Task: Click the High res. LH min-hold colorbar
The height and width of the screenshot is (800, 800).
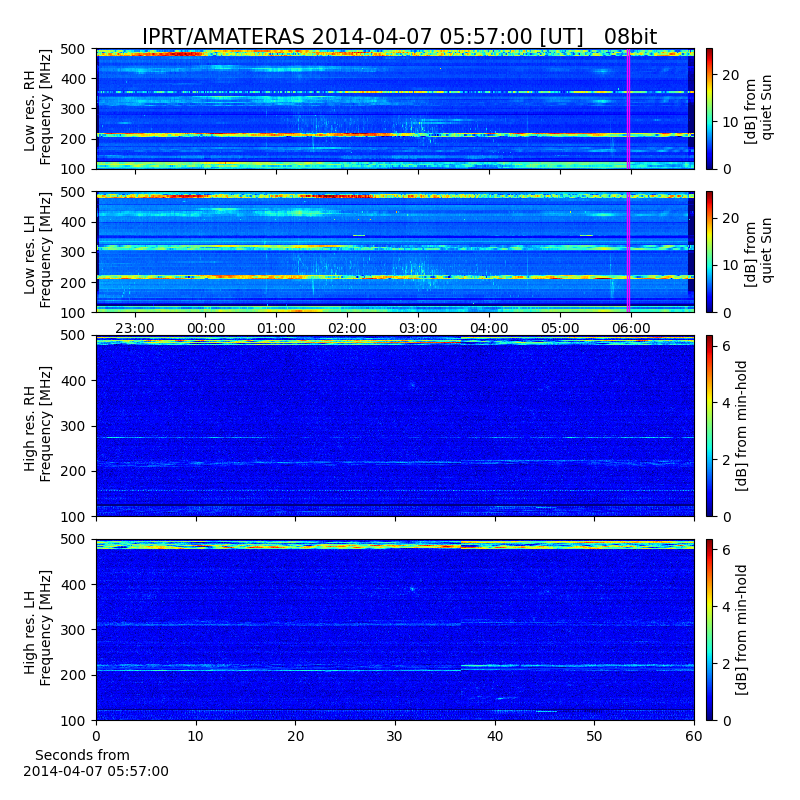Action: pyautogui.click(x=709, y=630)
